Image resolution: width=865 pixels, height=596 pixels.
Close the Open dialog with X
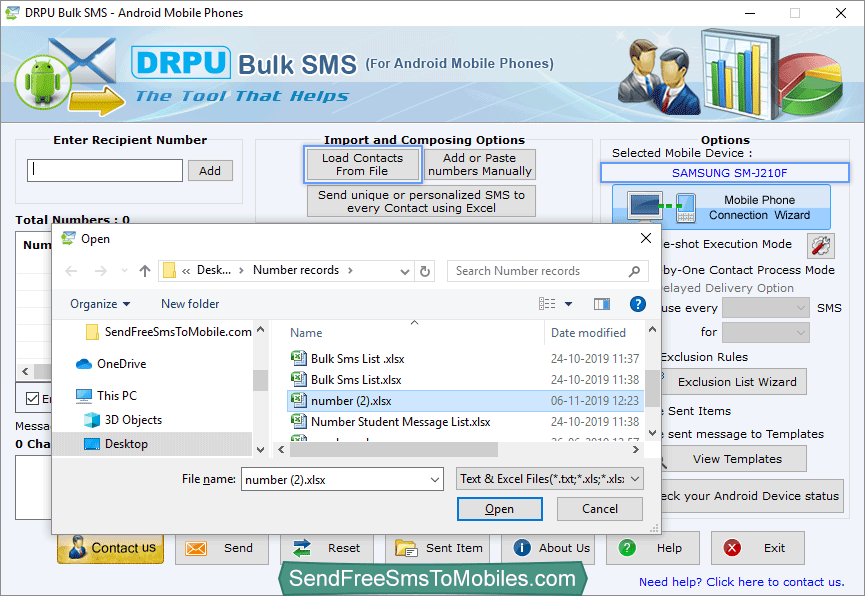coord(645,238)
